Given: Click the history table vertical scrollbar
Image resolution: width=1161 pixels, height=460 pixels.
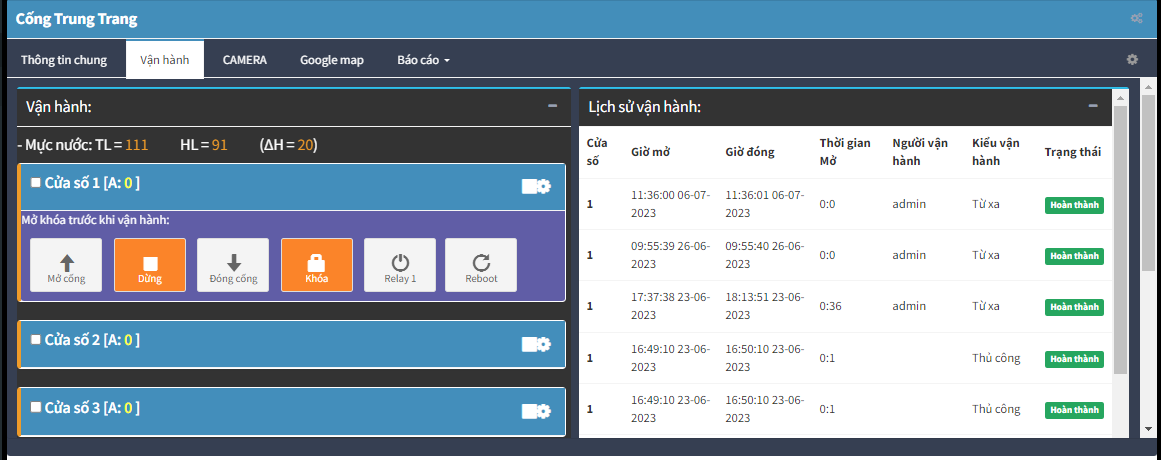Looking at the screenshot, I should [1120, 240].
